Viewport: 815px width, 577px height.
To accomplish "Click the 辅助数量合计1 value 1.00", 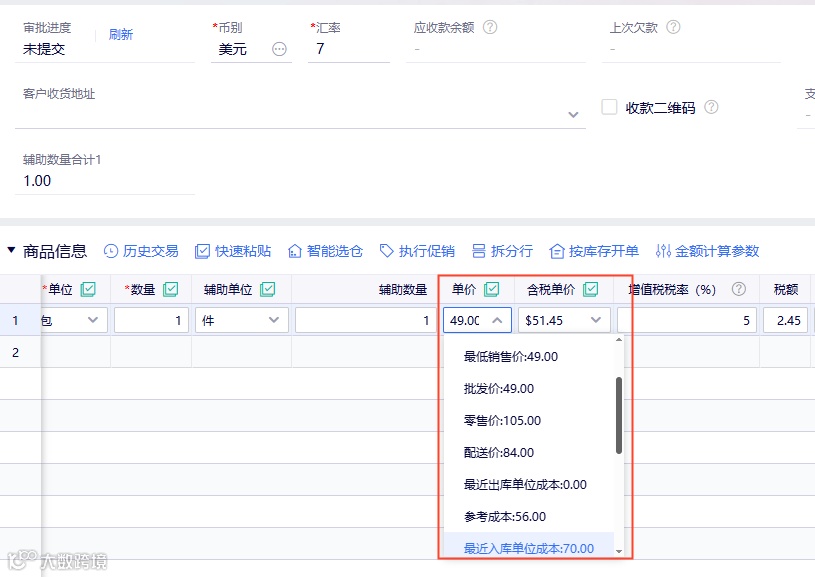I will tap(37, 181).
